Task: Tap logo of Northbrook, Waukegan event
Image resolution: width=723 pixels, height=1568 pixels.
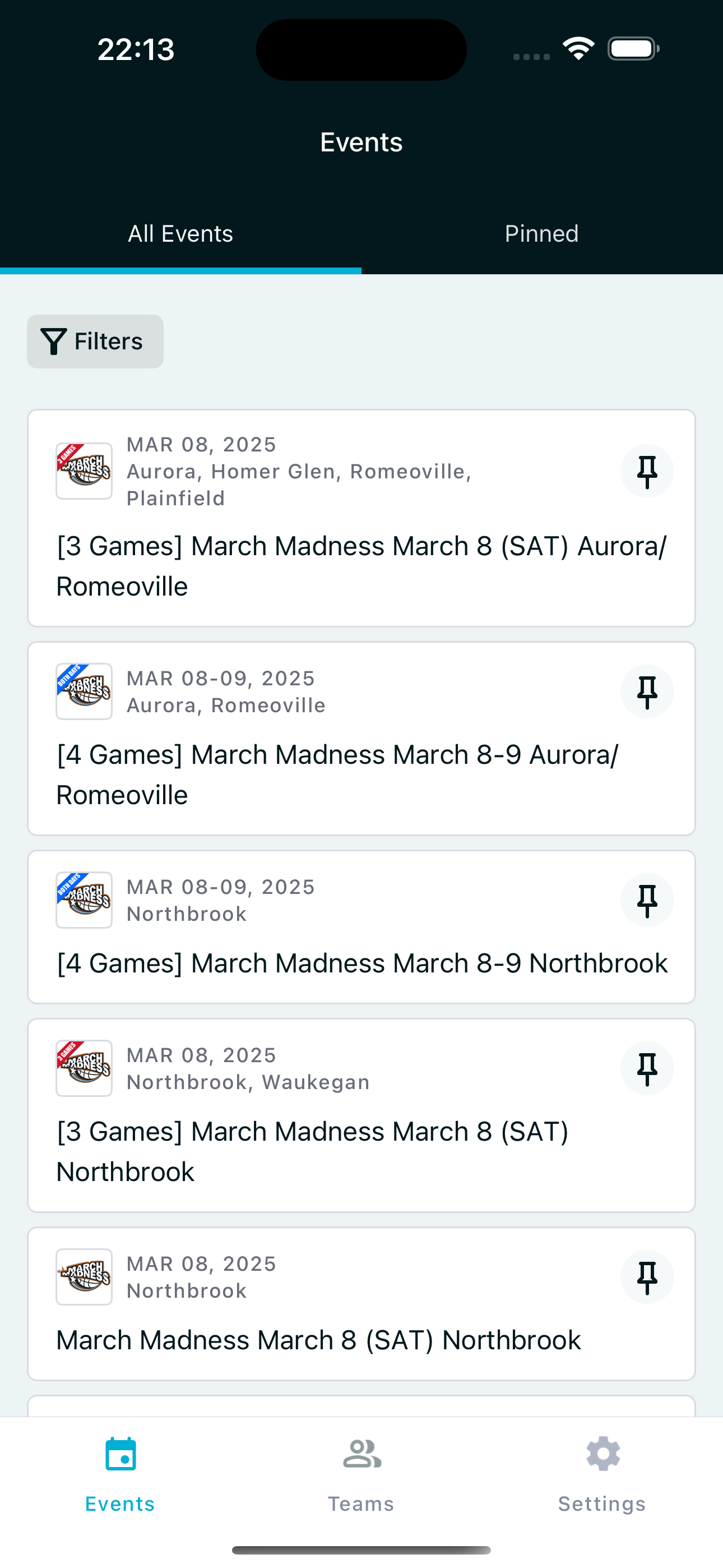Action: point(84,1068)
